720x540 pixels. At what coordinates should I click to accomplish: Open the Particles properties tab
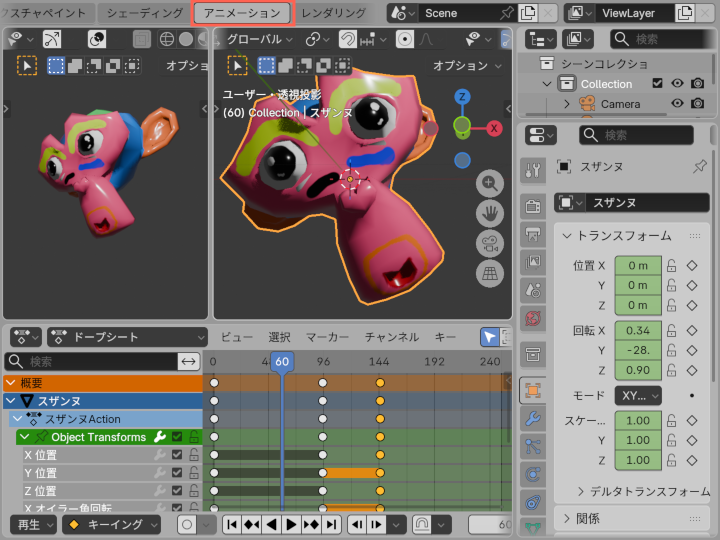click(x=533, y=446)
